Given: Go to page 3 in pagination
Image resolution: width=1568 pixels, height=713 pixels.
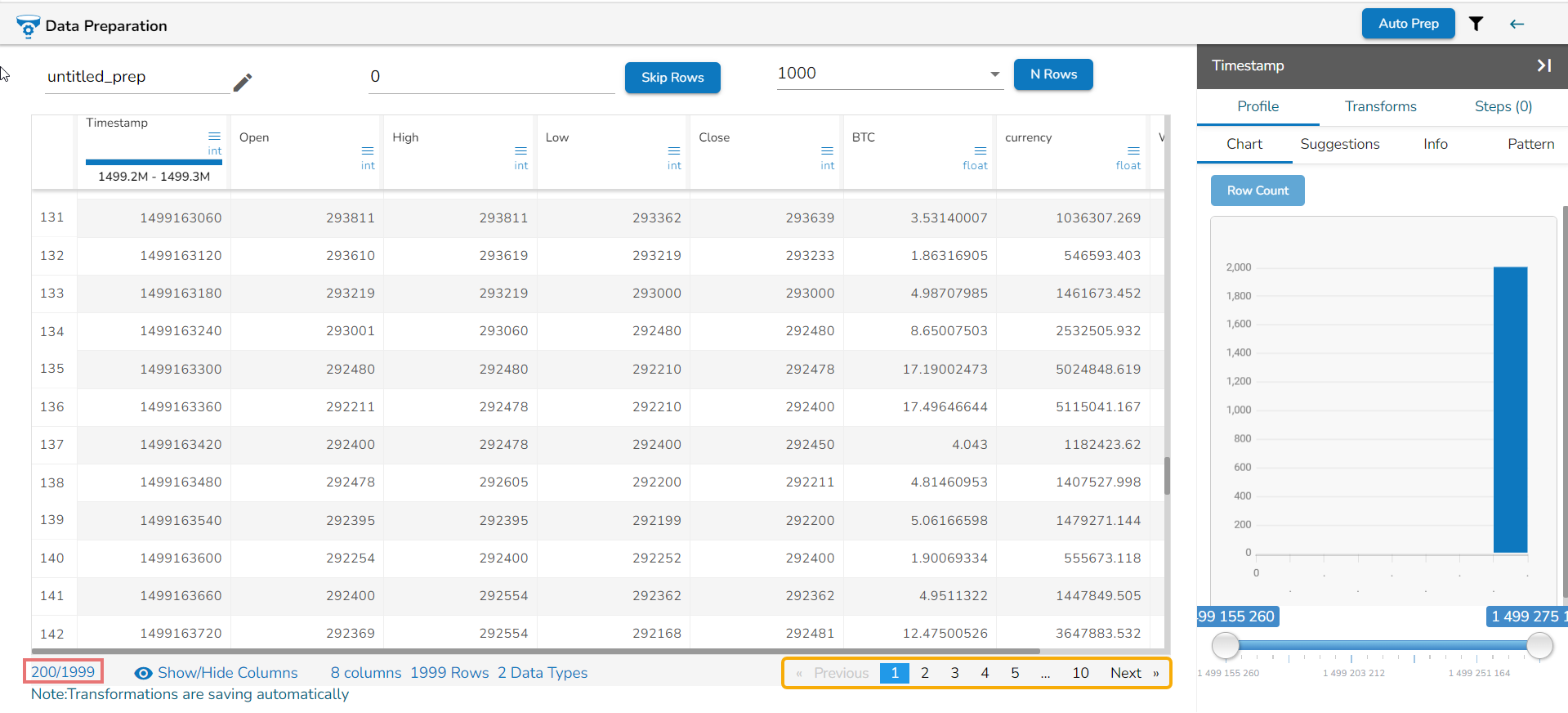Looking at the screenshot, I should coord(954,673).
